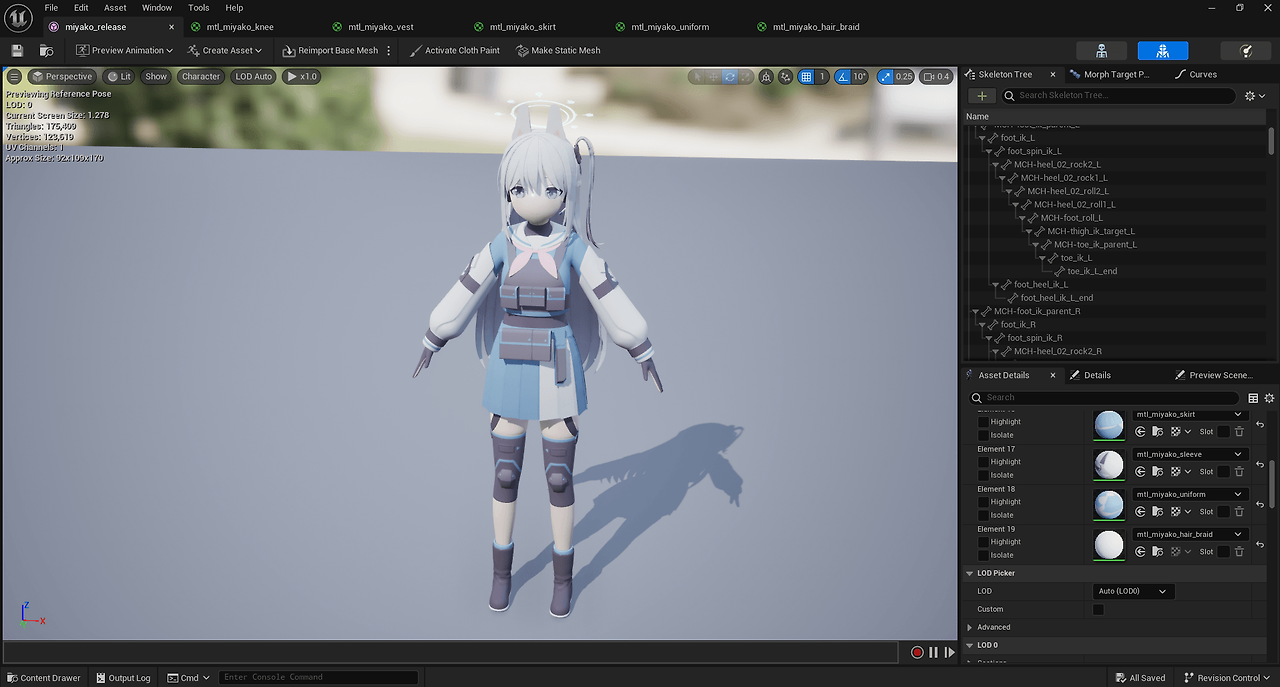This screenshot has width=1280, height=687.
Task: Click the Unreal Engine logo icon
Action: tap(16, 17)
